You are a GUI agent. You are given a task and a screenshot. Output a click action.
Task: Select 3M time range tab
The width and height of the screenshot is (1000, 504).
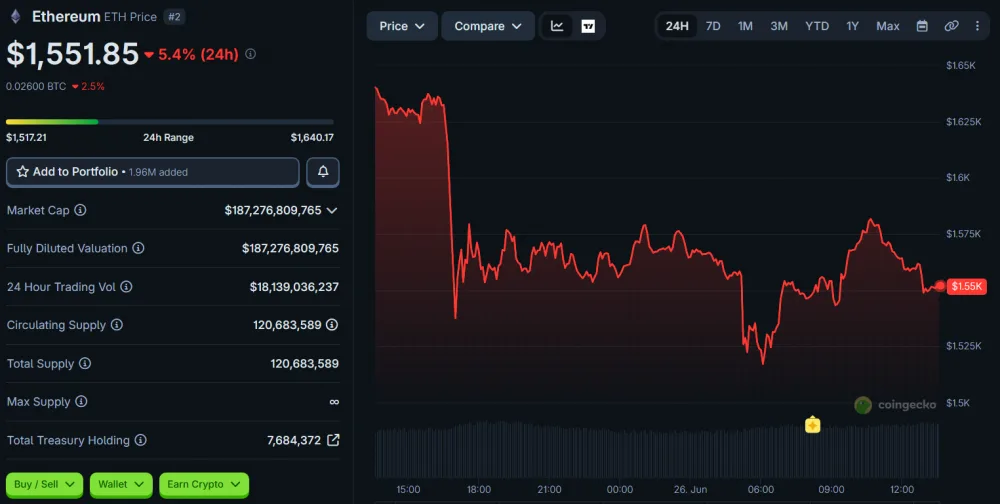(779, 26)
